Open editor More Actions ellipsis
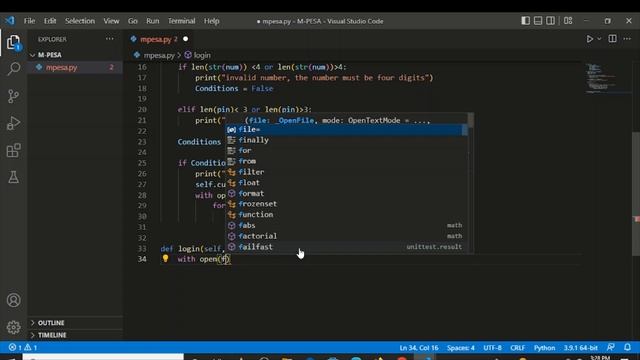The height and width of the screenshot is (360, 640). coord(627,39)
